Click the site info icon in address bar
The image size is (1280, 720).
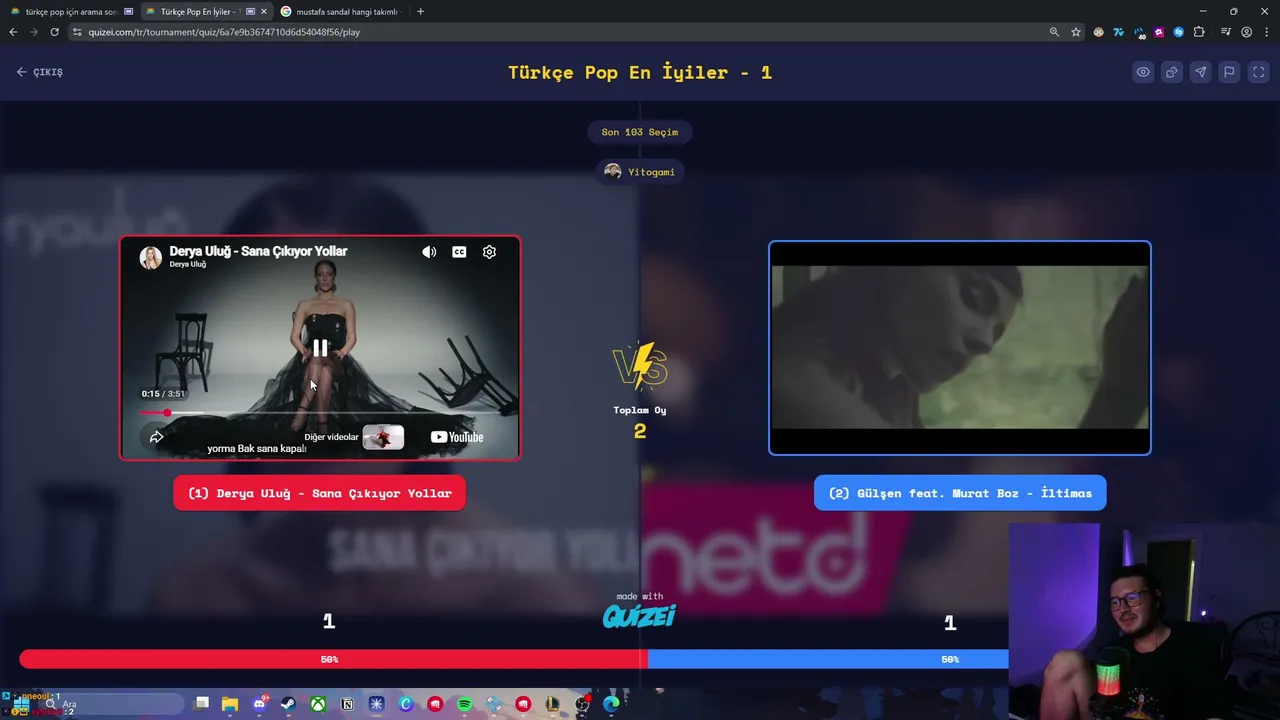point(78,32)
